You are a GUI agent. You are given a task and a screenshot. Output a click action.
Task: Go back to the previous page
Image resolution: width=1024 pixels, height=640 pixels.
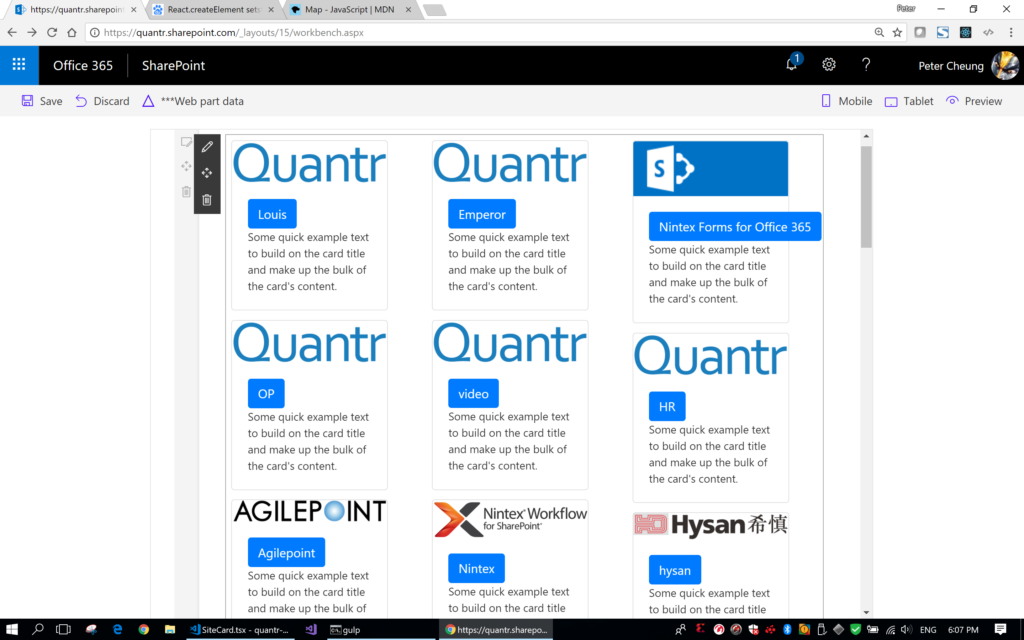pyautogui.click(x=12, y=32)
